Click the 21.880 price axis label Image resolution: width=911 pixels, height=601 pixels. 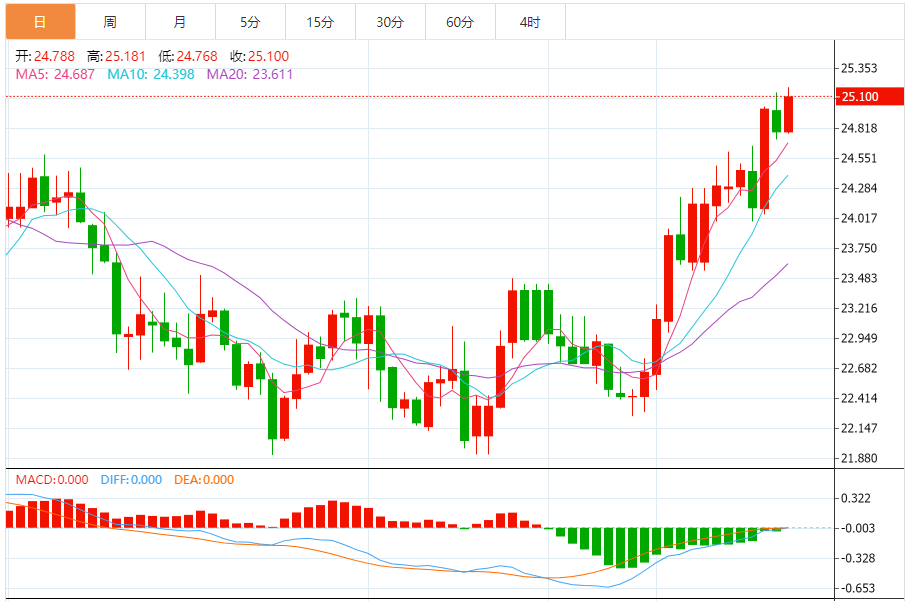click(x=859, y=459)
